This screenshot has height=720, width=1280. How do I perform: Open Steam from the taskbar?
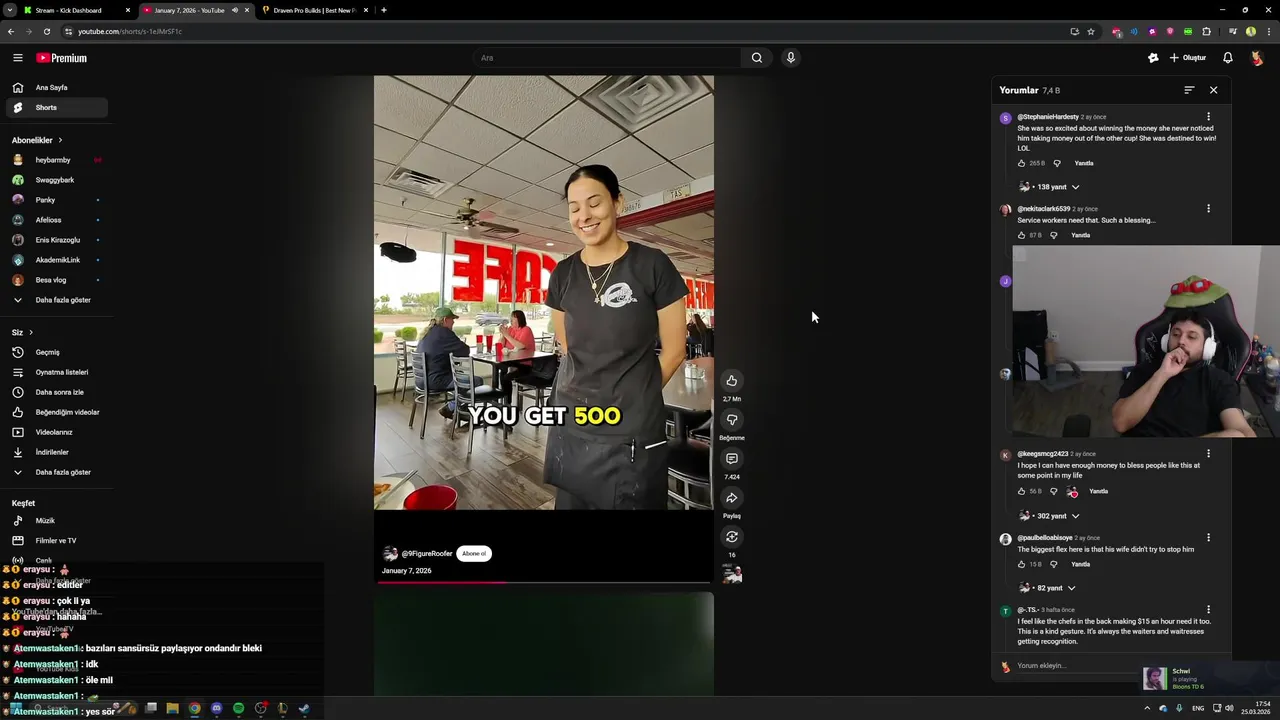[304, 708]
